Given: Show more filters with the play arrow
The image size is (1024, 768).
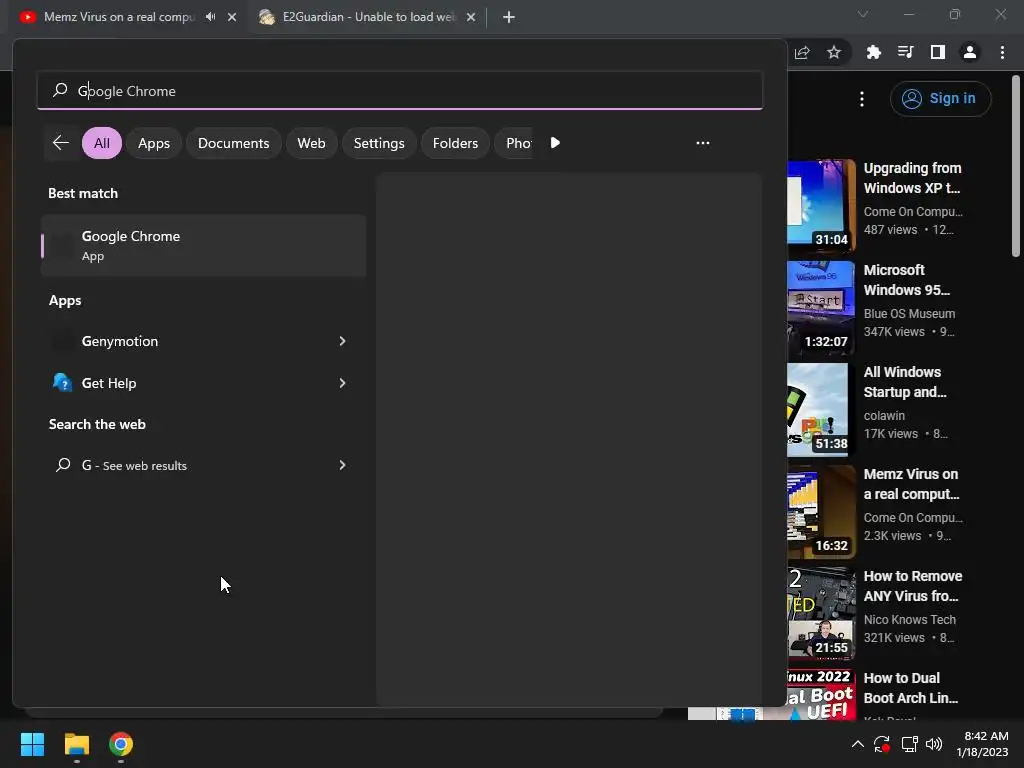Looking at the screenshot, I should 555,143.
